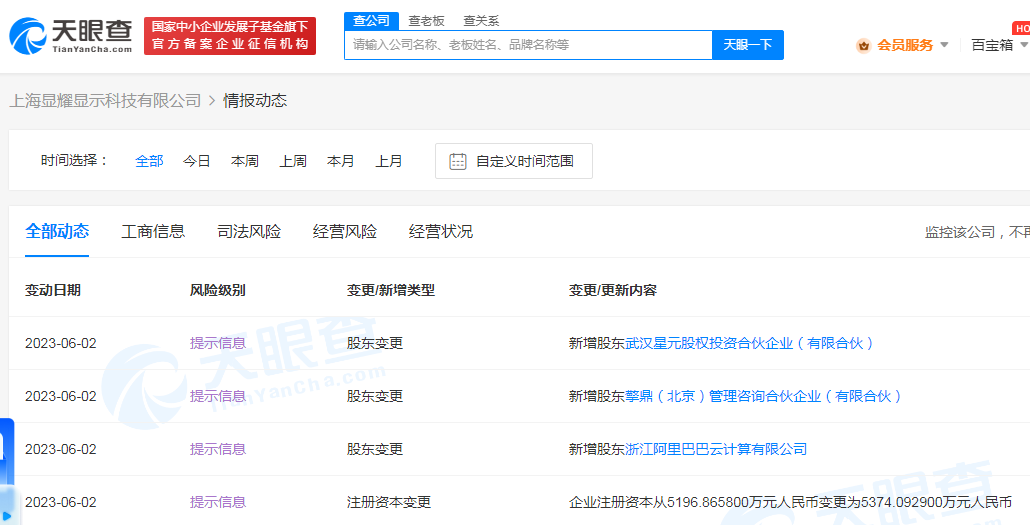Open 上海显耀显示科技有限公司 breadcrumb link
Screen dimensions: 1030x525
tap(105, 101)
